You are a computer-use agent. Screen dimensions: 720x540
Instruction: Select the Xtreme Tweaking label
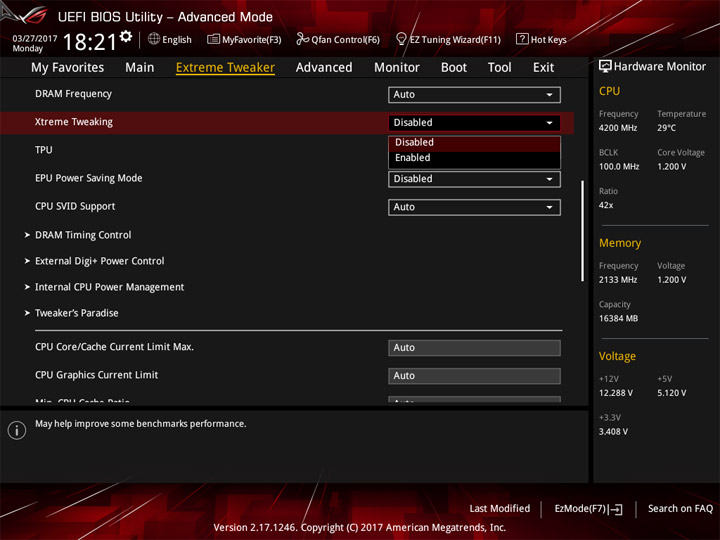(x=74, y=122)
